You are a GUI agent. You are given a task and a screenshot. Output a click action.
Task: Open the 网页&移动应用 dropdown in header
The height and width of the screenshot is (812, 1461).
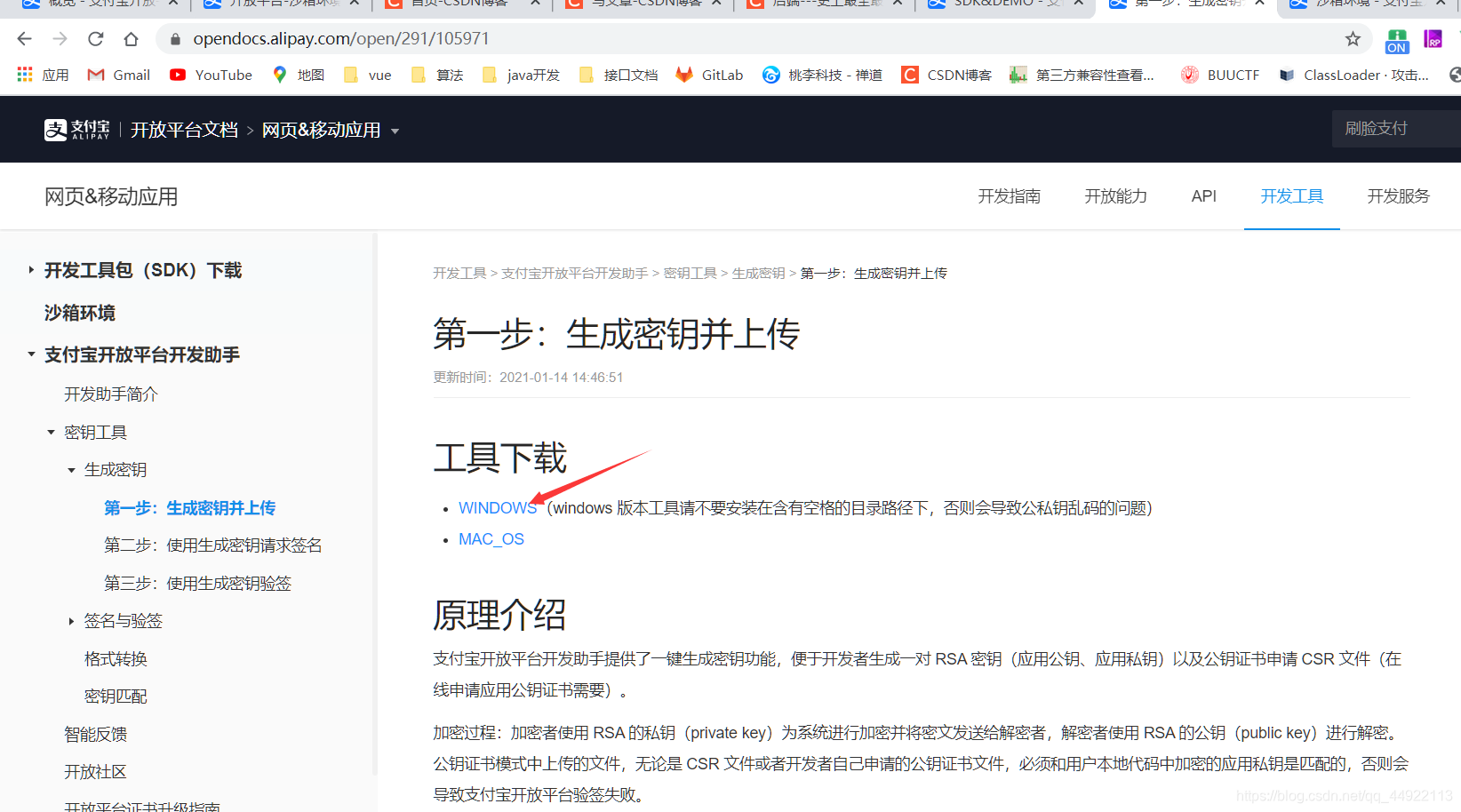pos(331,131)
